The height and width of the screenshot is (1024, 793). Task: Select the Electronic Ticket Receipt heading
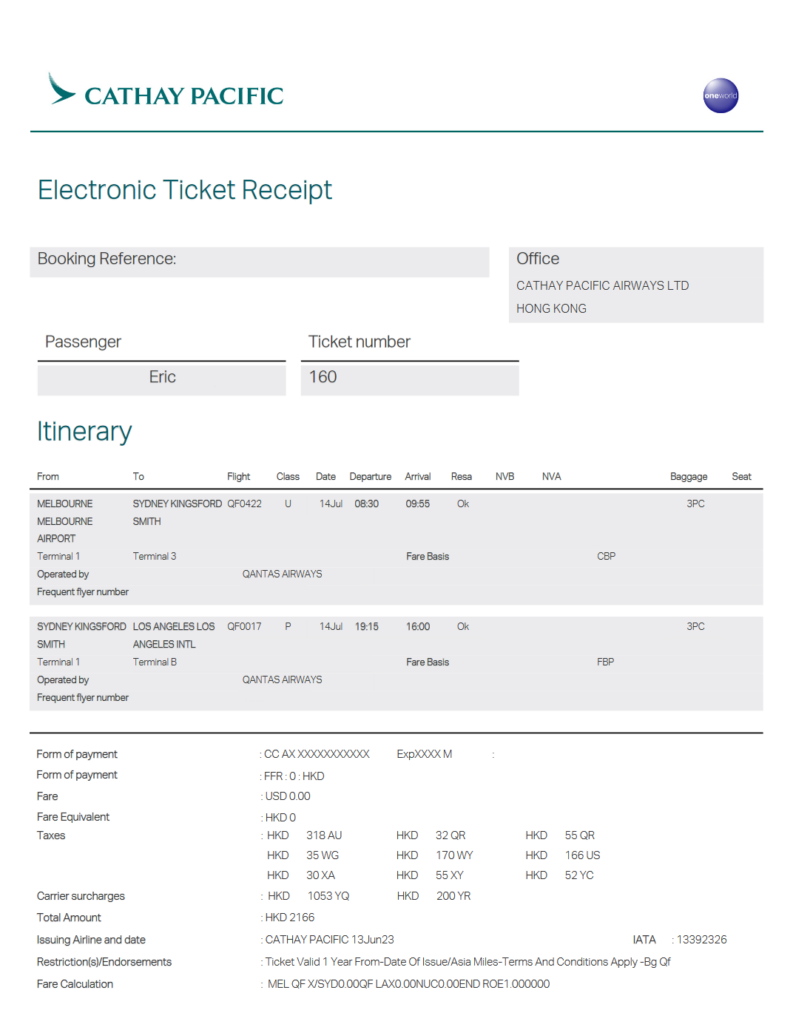pyautogui.click(x=185, y=190)
